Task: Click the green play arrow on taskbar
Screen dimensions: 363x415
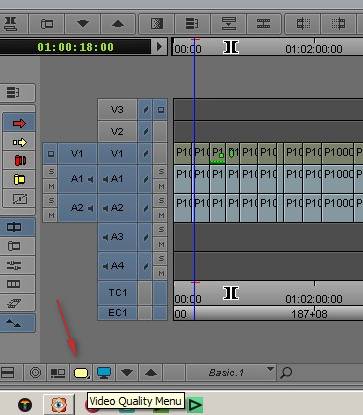Action: 195,405
